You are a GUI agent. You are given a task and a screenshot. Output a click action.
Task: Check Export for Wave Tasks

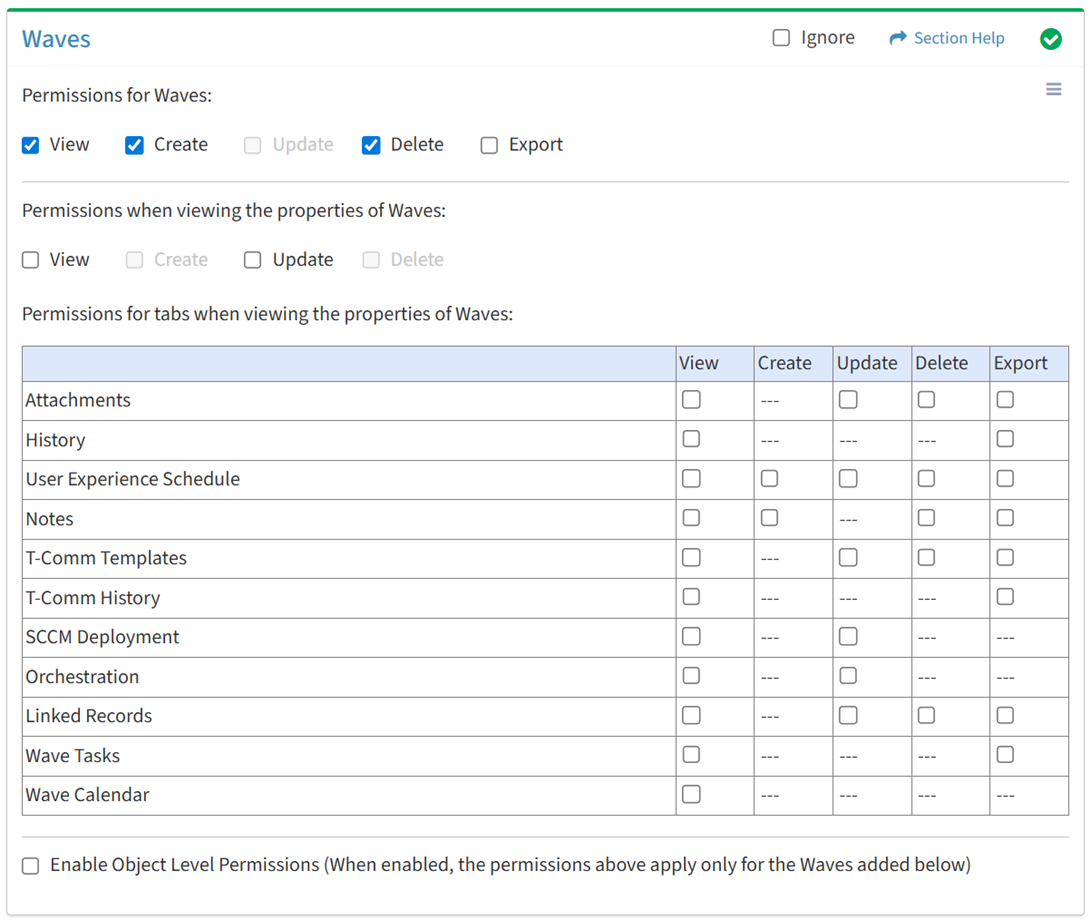(x=1005, y=755)
